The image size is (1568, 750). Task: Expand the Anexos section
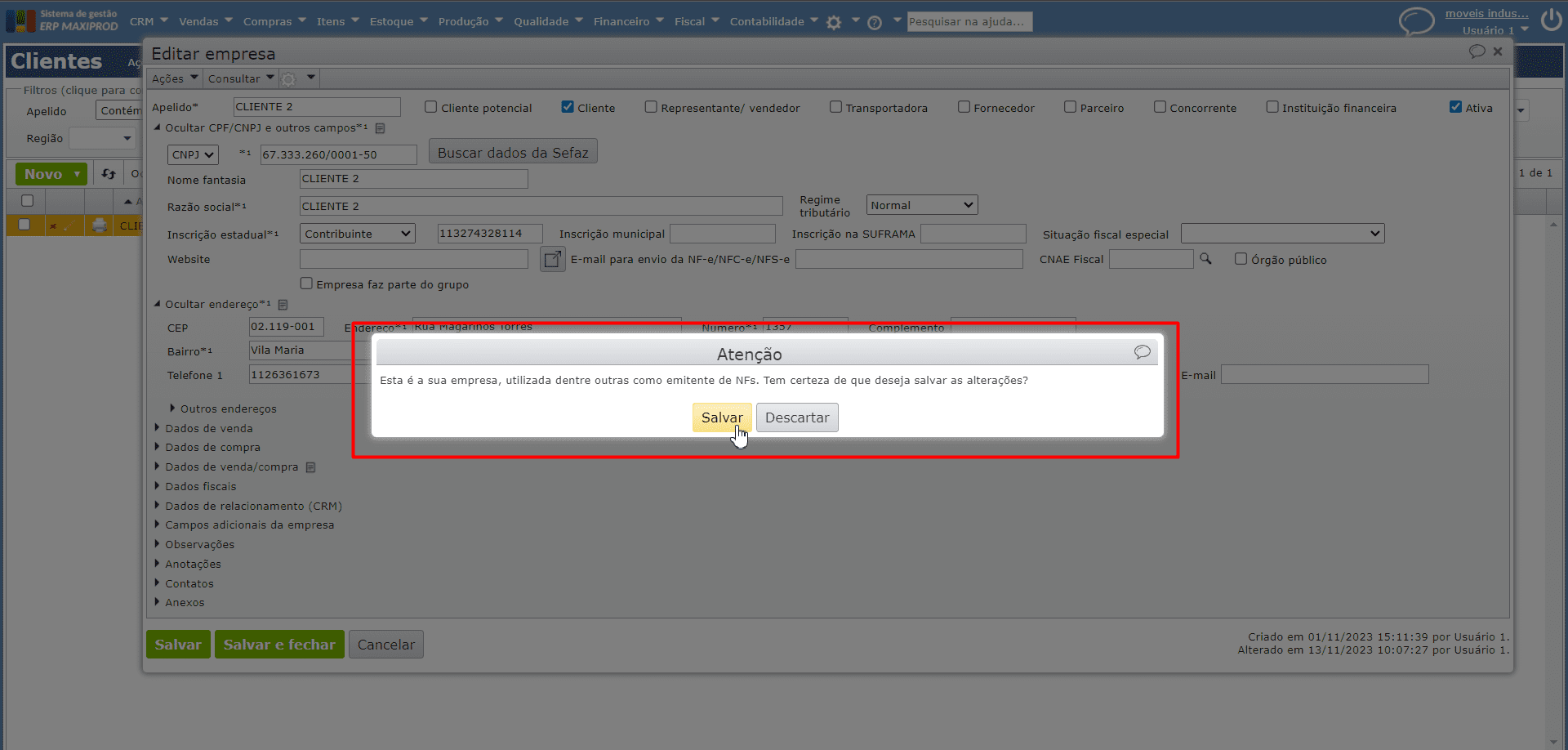[x=180, y=603]
